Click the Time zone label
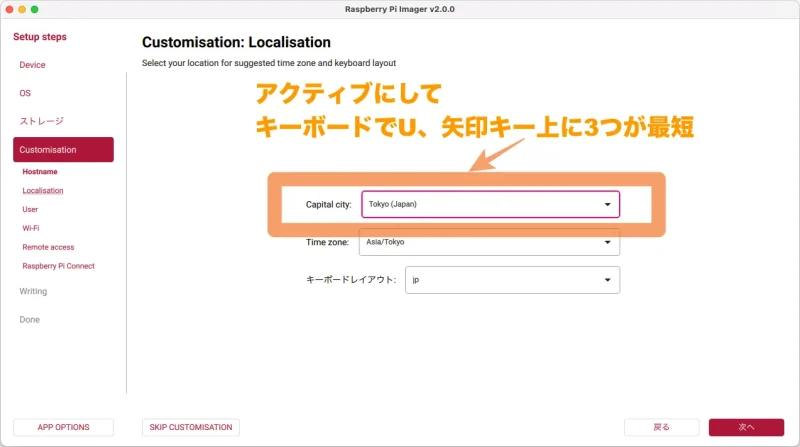Screen dimensions: 800x447 point(327,242)
